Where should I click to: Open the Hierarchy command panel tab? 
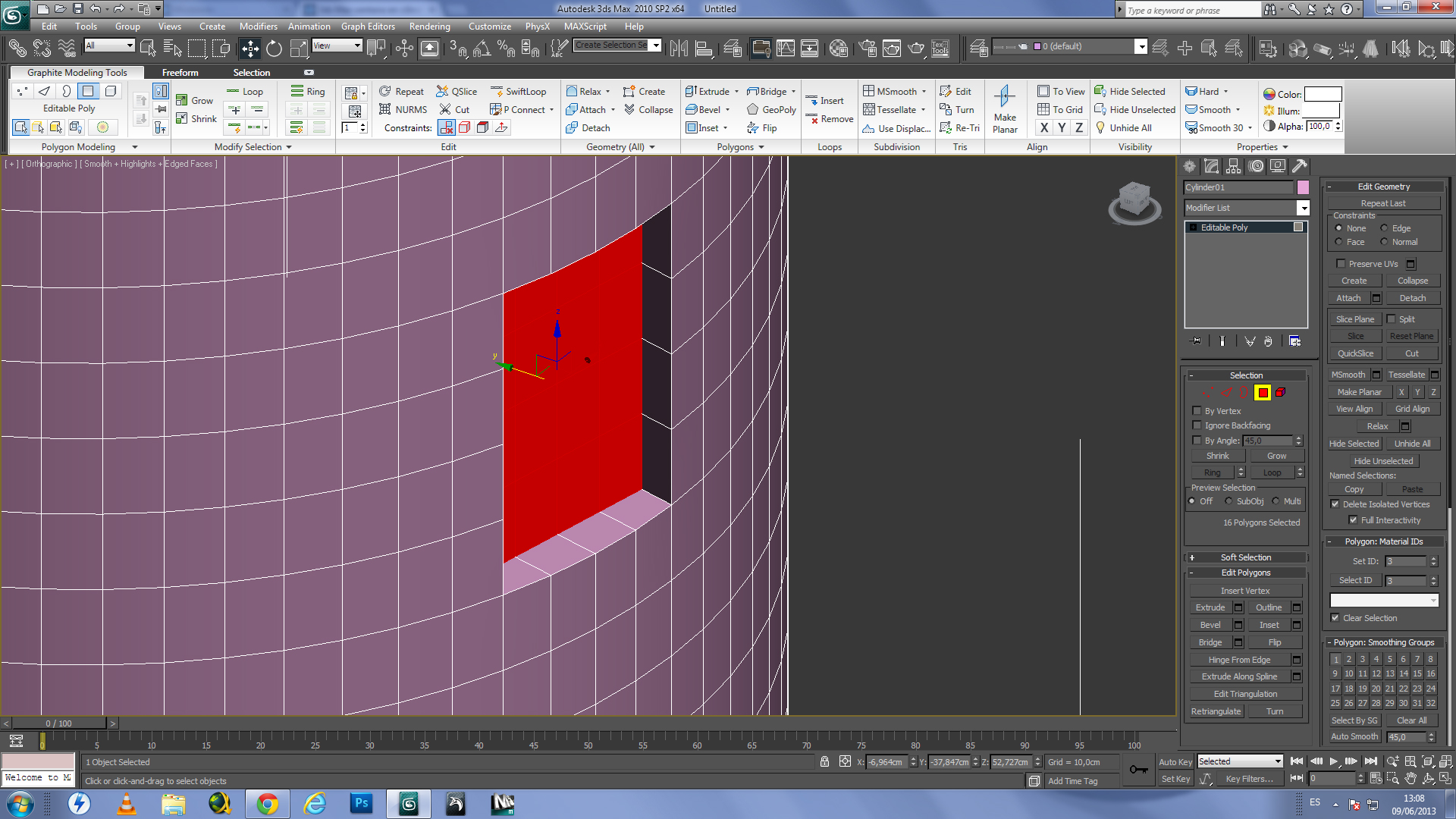tap(1233, 166)
